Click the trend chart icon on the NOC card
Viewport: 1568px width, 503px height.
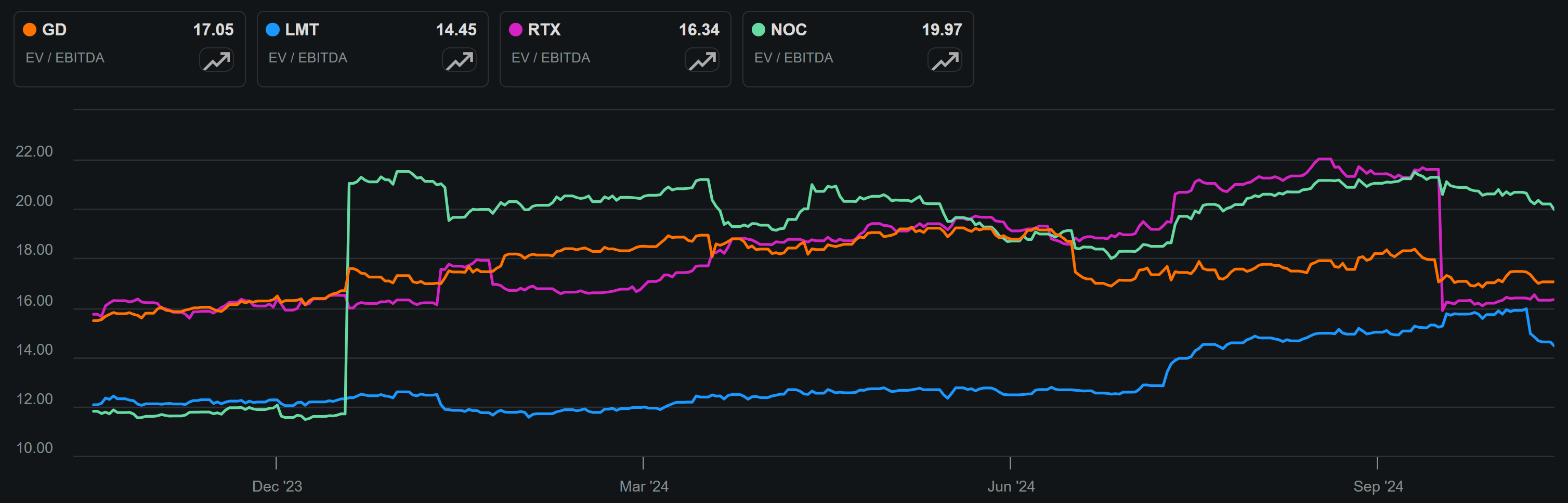pyautogui.click(x=945, y=60)
